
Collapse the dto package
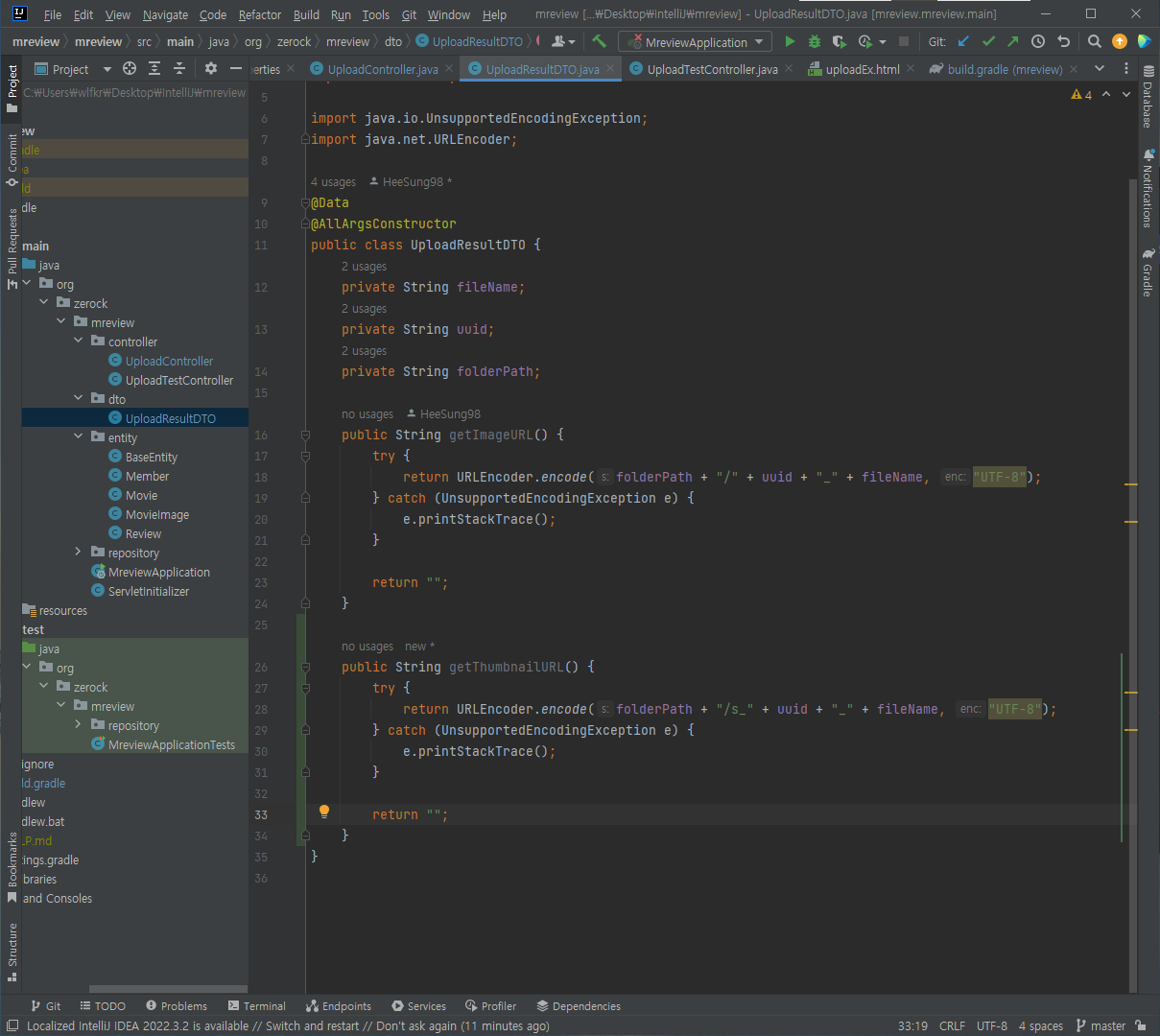79,399
